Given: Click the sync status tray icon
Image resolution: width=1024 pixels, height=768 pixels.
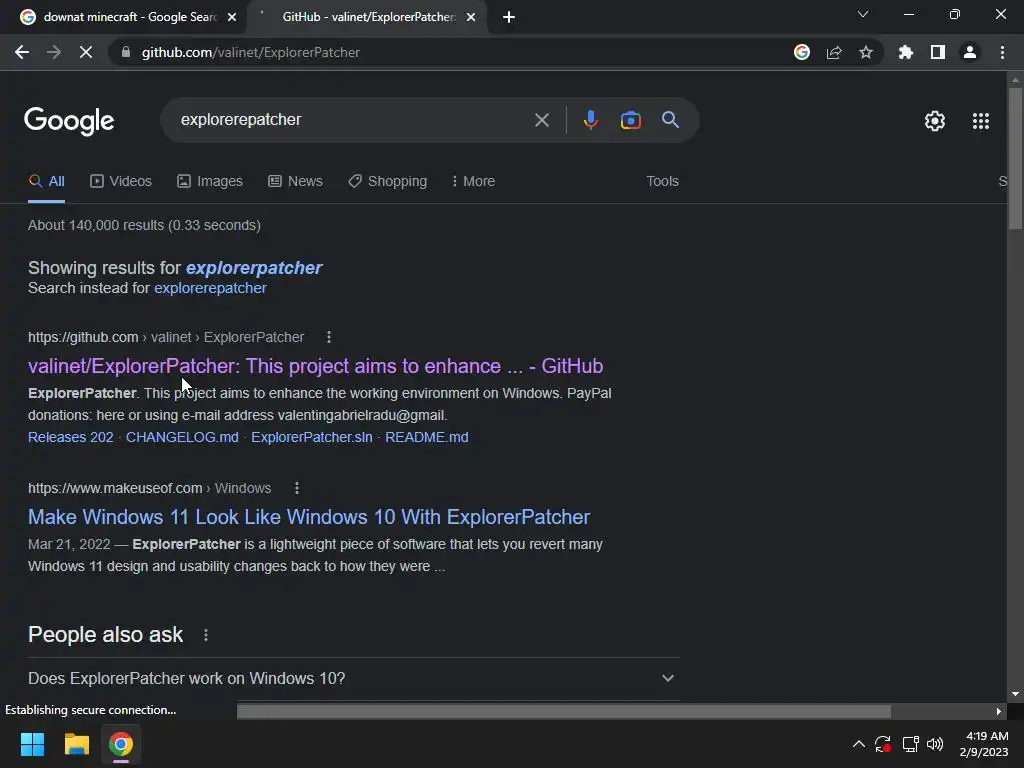Looking at the screenshot, I should click(x=883, y=744).
